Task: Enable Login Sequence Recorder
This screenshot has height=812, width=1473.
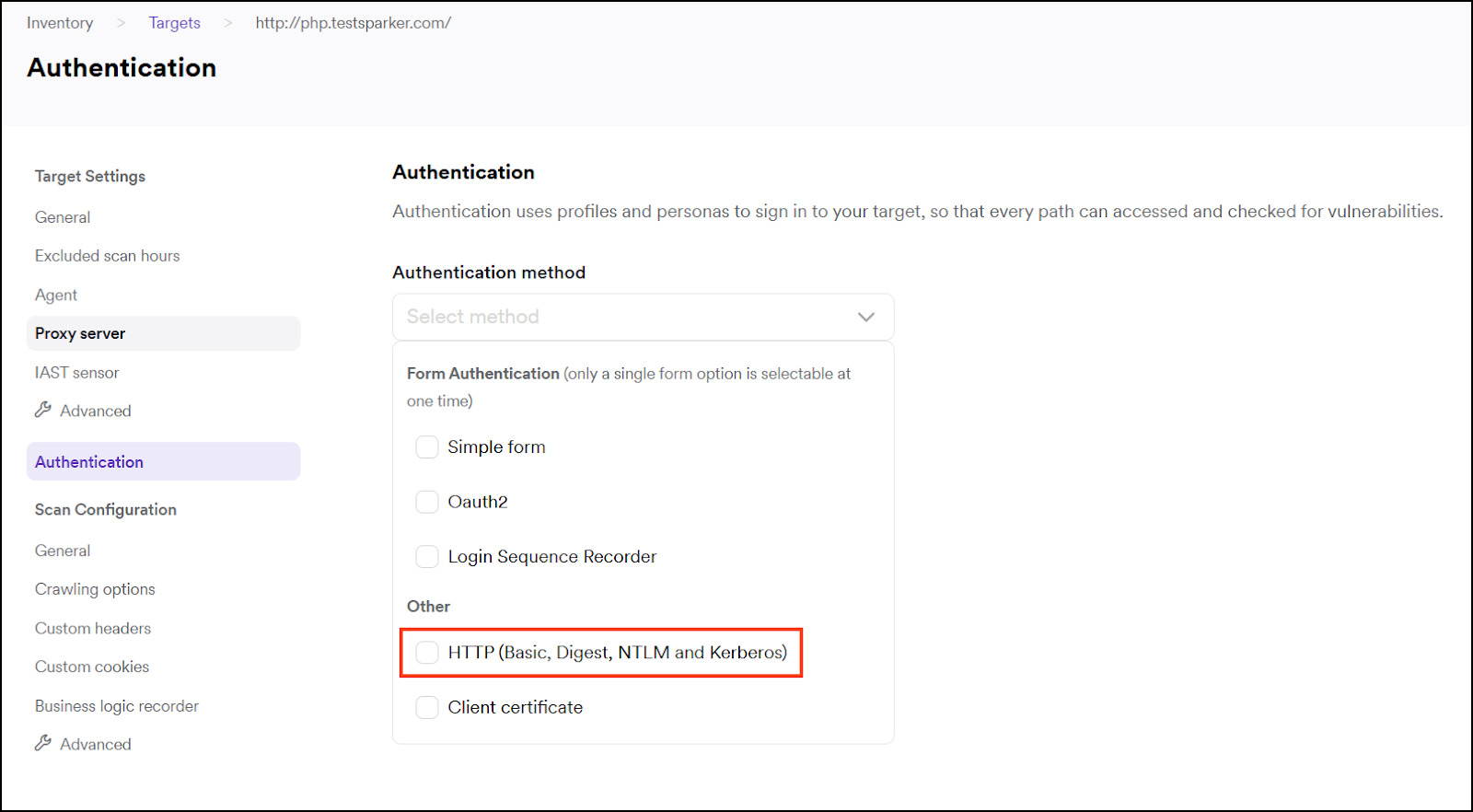Action: [426, 556]
